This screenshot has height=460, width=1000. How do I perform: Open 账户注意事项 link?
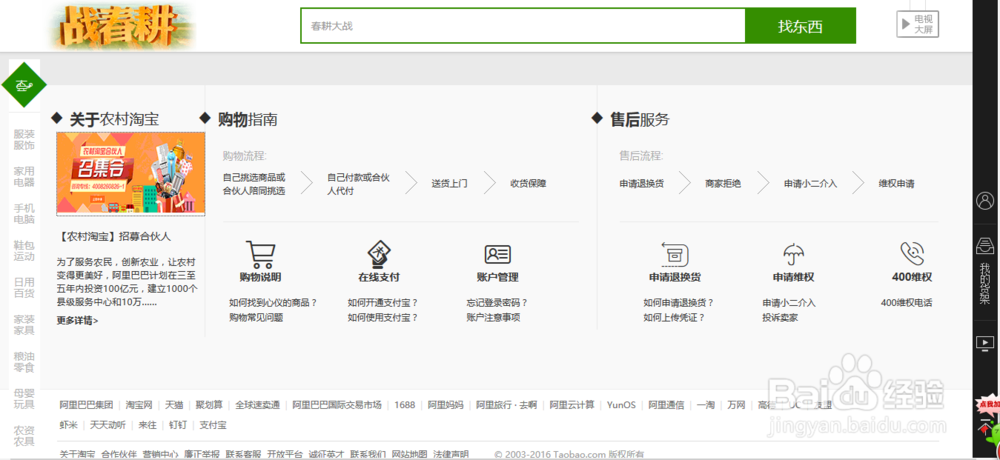493,317
